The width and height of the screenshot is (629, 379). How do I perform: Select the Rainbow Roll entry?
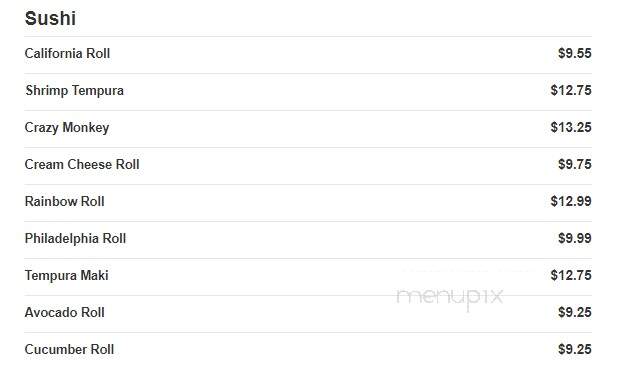pyautogui.click(x=65, y=201)
